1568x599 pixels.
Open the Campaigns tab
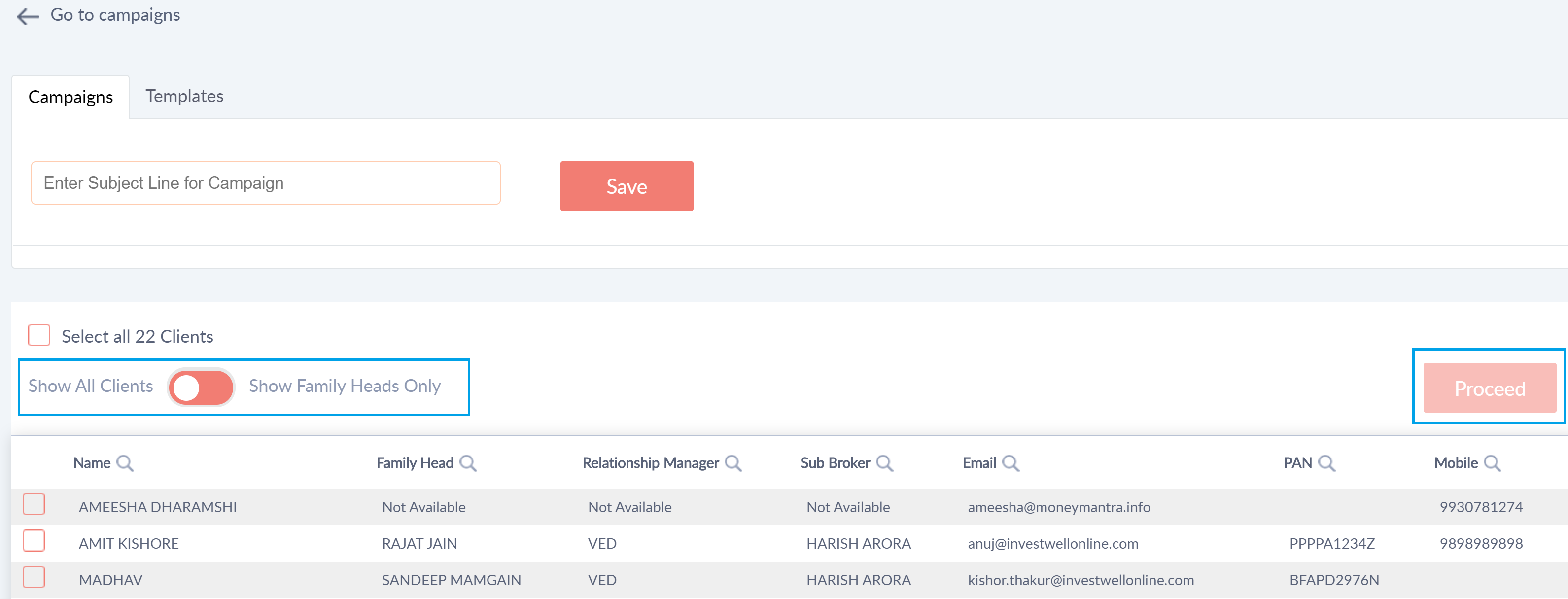[70, 98]
